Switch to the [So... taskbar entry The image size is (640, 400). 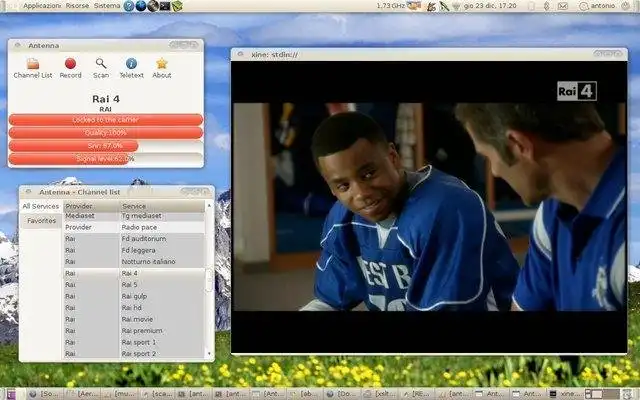(x=44, y=394)
